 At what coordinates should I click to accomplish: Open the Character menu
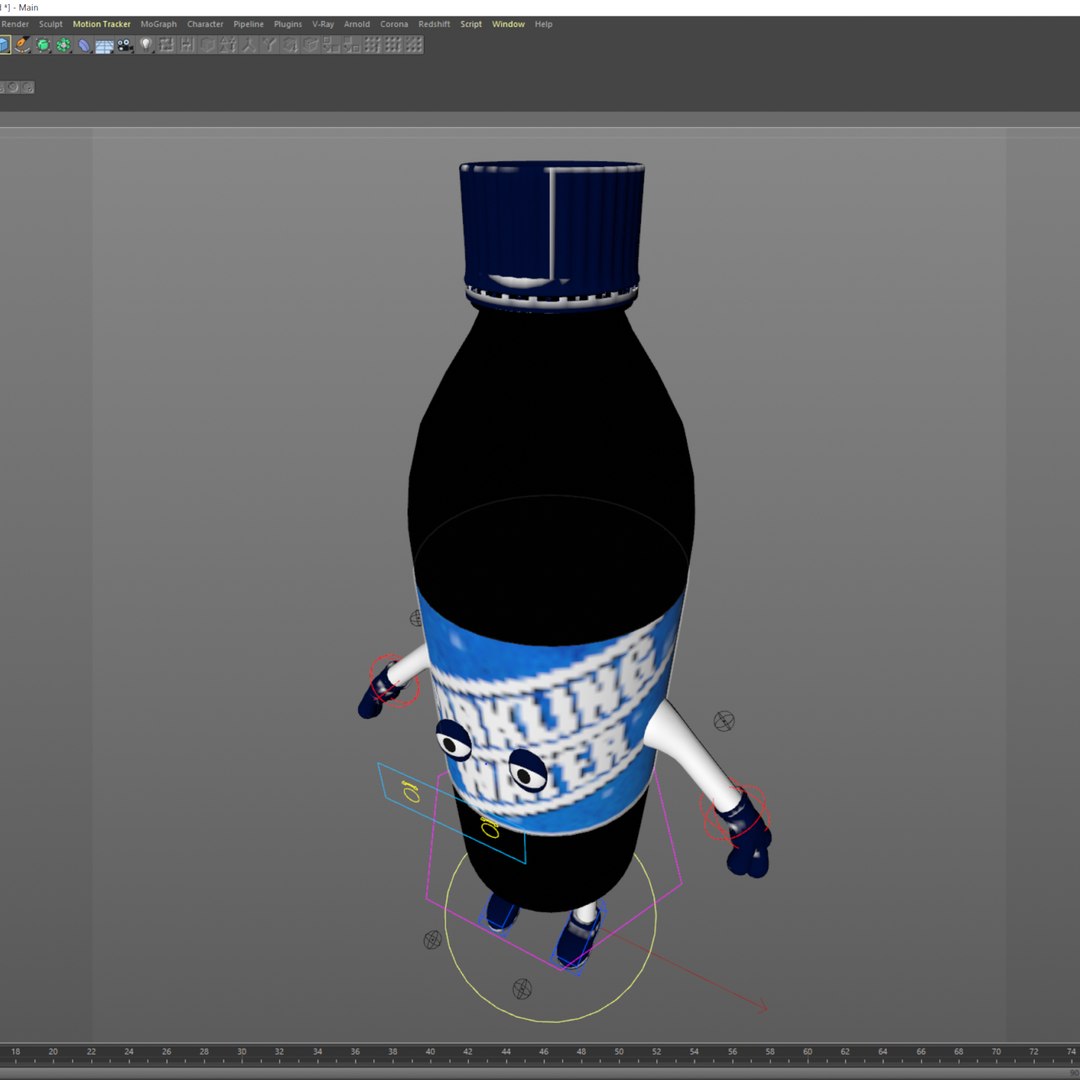pyautogui.click(x=205, y=24)
